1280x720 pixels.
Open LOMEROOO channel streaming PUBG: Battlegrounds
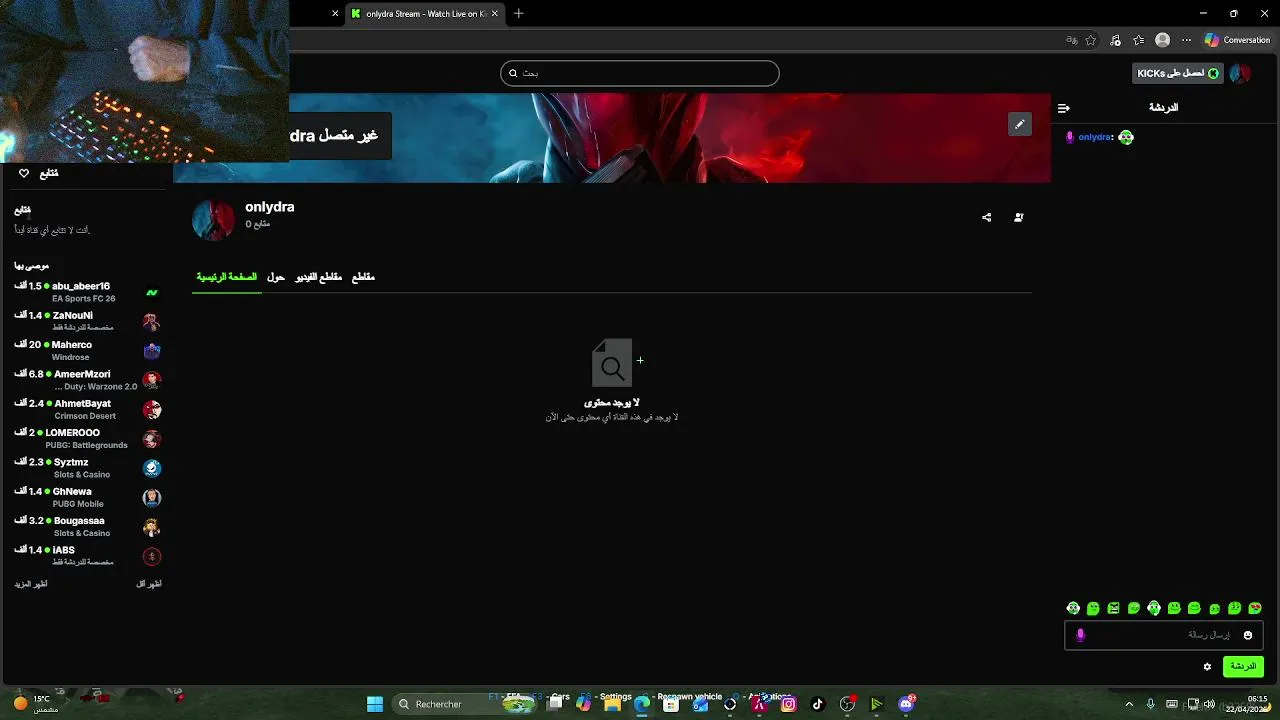pyautogui.click(x=88, y=438)
